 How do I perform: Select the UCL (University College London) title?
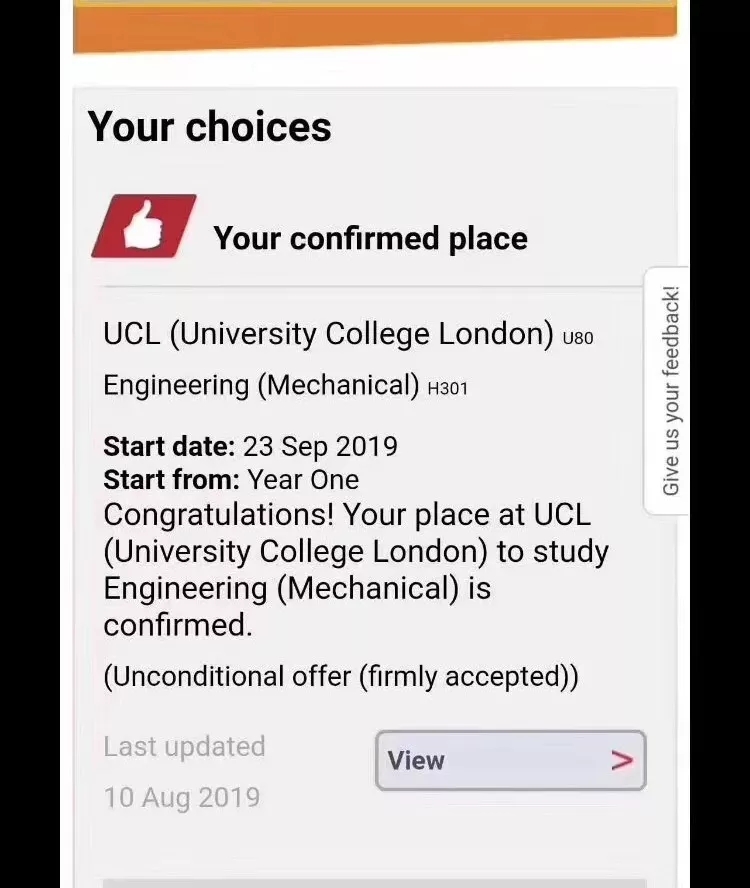click(x=328, y=334)
